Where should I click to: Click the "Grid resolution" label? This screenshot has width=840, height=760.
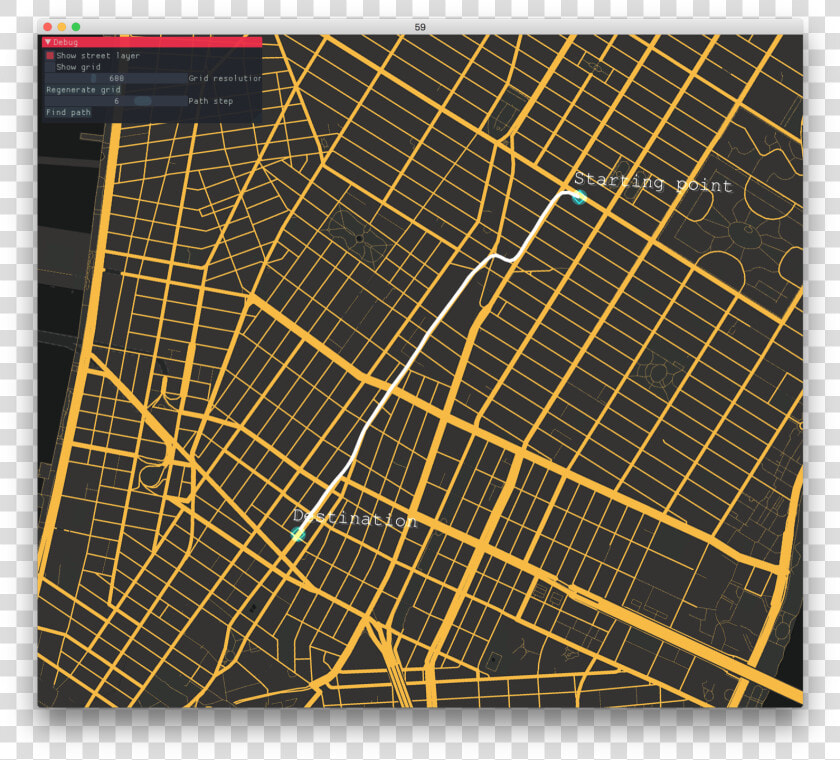[x=224, y=78]
